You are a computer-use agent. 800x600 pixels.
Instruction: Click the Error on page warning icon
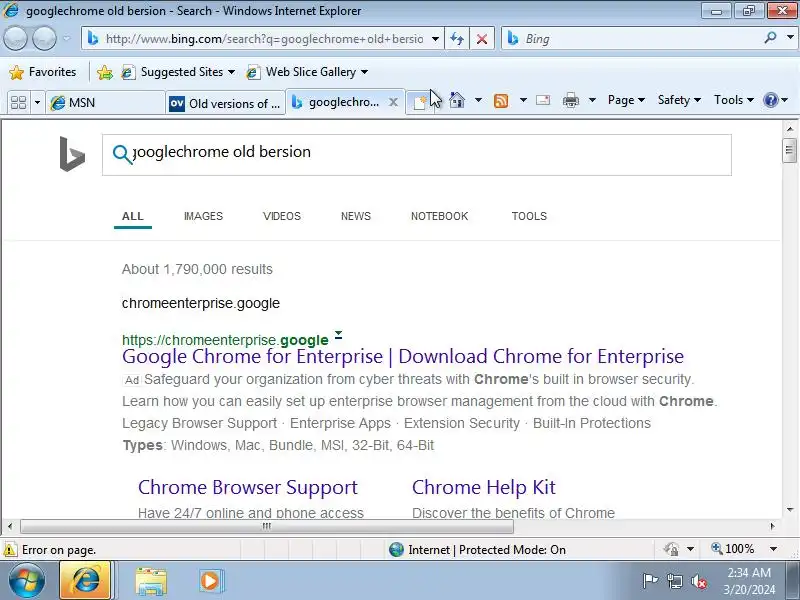10,550
